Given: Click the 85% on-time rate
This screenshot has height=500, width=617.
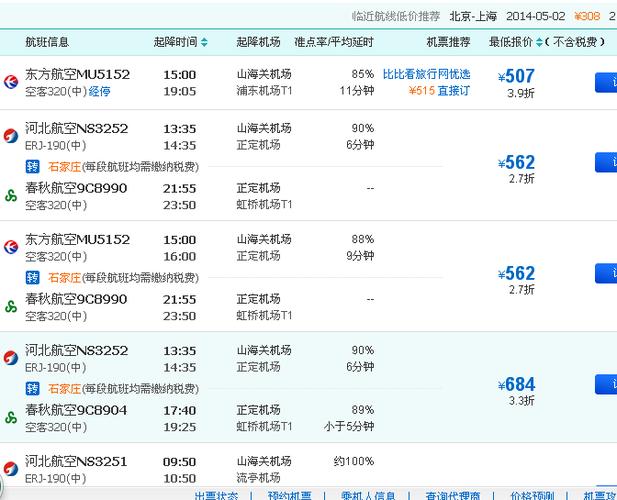Looking at the screenshot, I should tap(363, 74).
